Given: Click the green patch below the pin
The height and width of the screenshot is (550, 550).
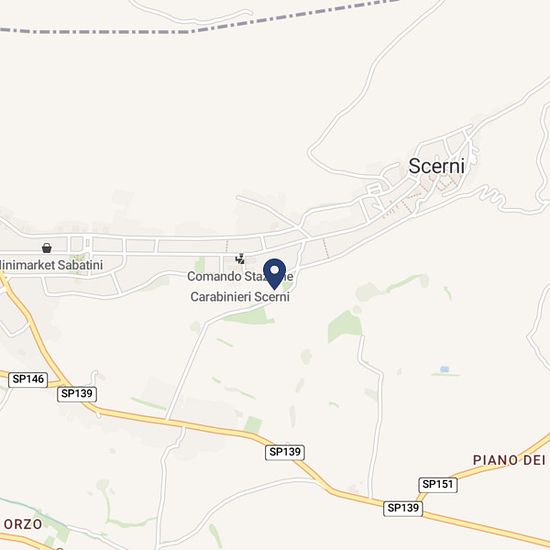Looking at the screenshot, I should coord(249,317).
